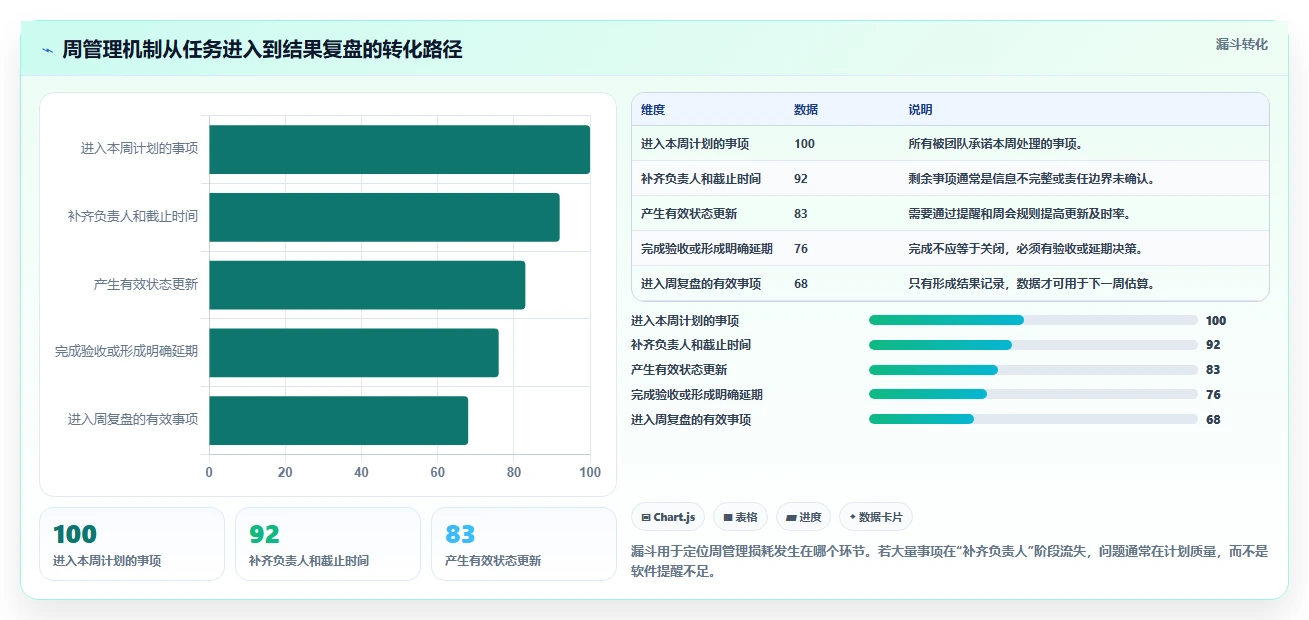The width and height of the screenshot is (1309, 620).
Task: Click the progress bar for 进入本周计划的事项
Action: point(1033,320)
